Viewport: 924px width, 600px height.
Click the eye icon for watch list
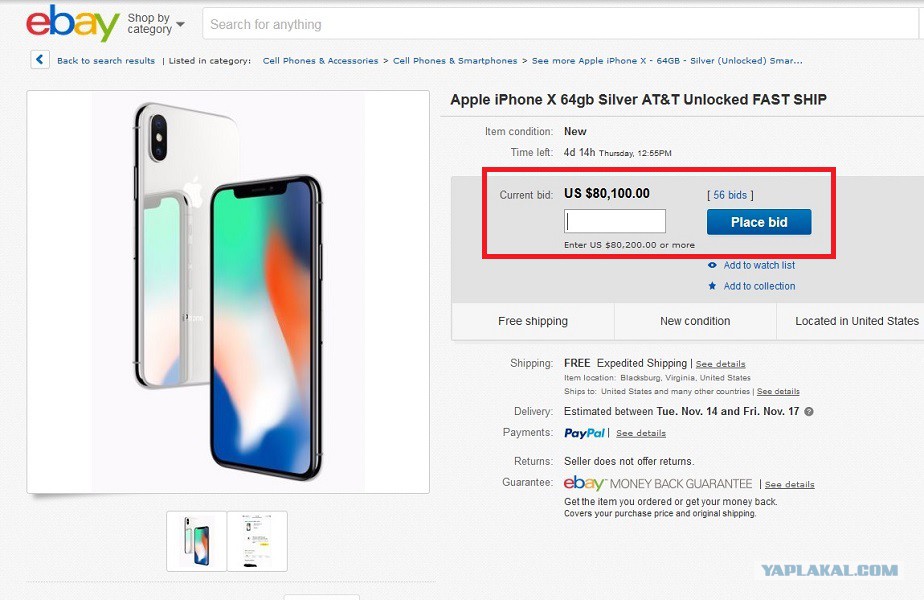[x=712, y=265]
